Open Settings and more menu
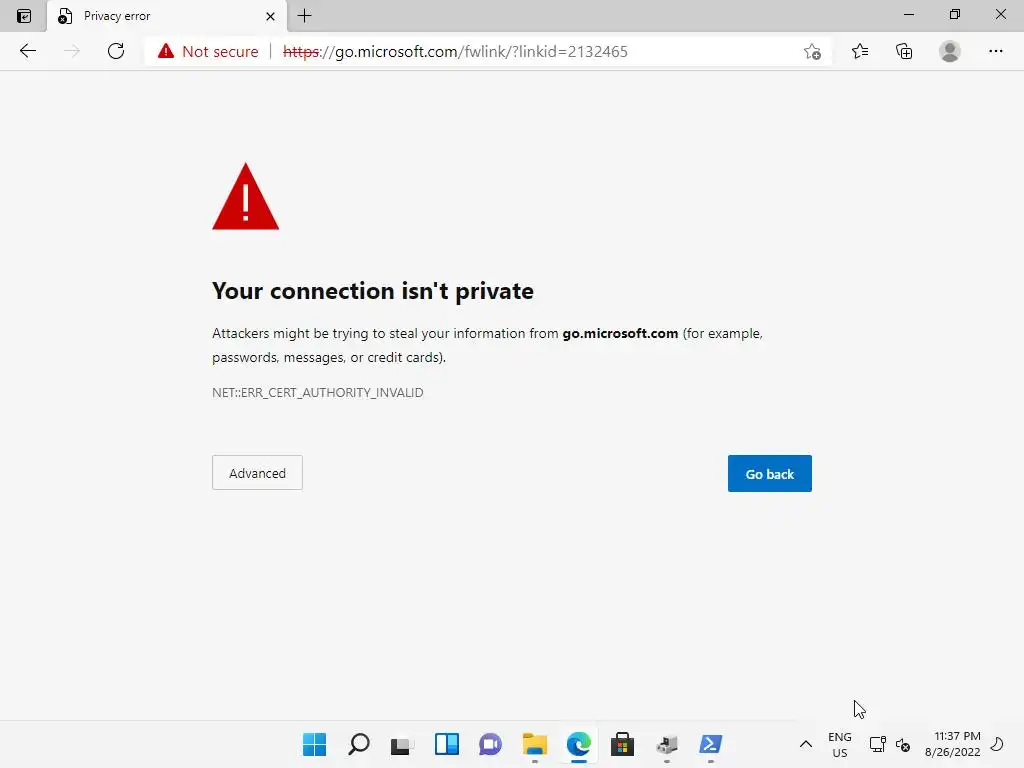The height and width of the screenshot is (768, 1024). click(995, 51)
